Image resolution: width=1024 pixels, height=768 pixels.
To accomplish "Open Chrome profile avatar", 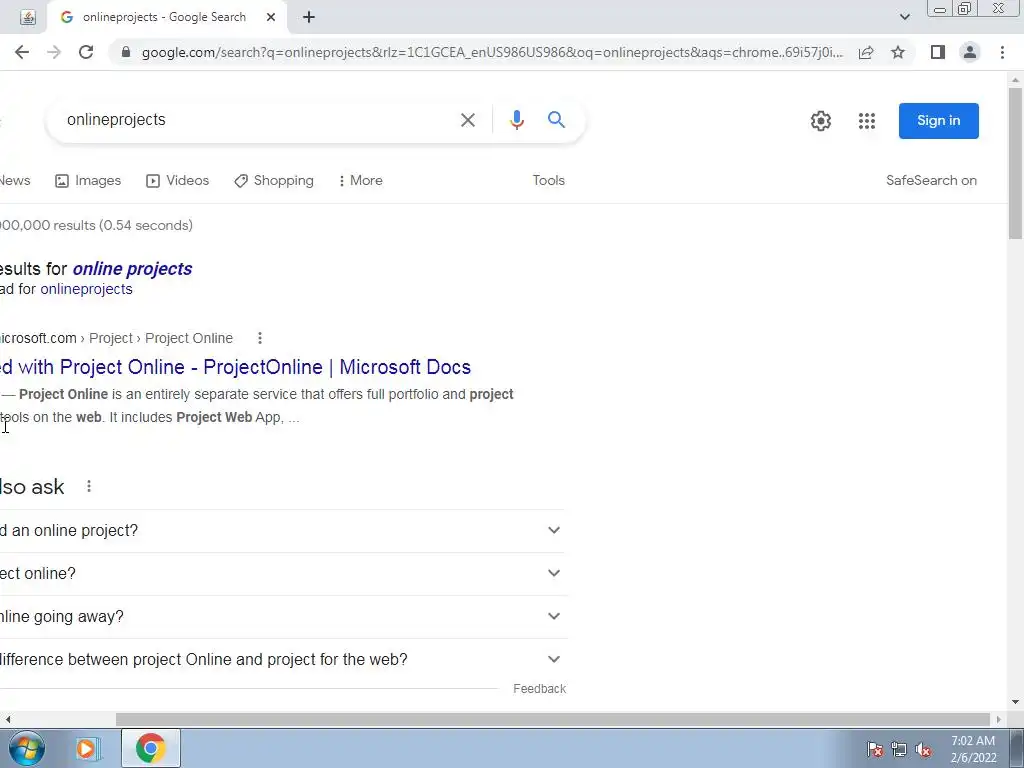I will point(970,52).
